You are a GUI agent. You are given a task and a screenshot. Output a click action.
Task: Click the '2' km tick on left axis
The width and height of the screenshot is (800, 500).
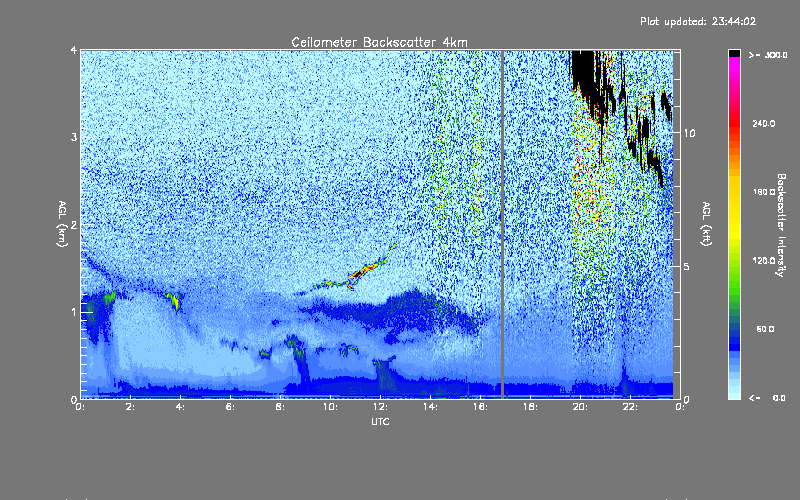pyautogui.click(x=74, y=224)
